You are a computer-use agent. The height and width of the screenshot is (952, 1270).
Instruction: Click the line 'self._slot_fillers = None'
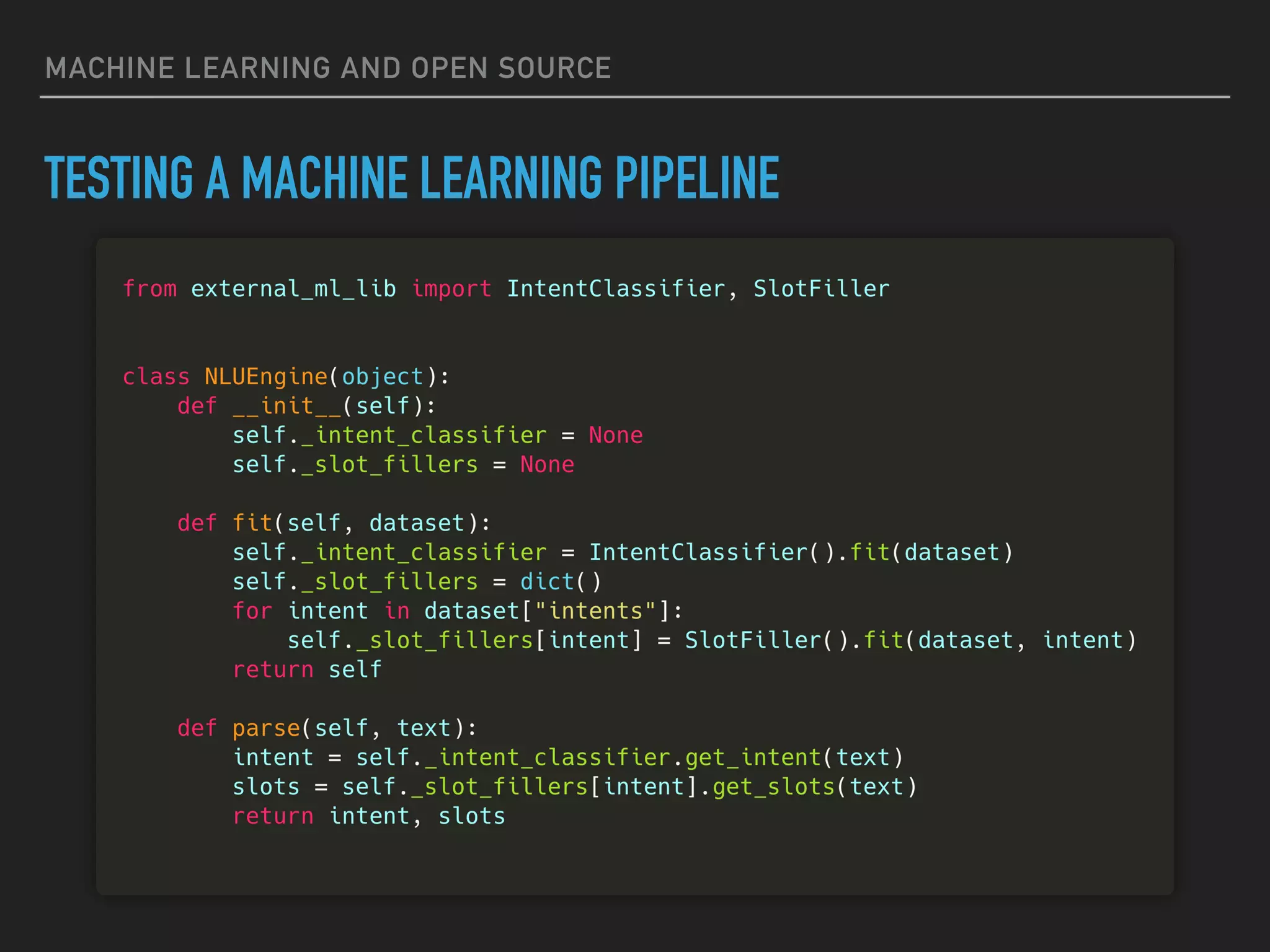point(404,464)
